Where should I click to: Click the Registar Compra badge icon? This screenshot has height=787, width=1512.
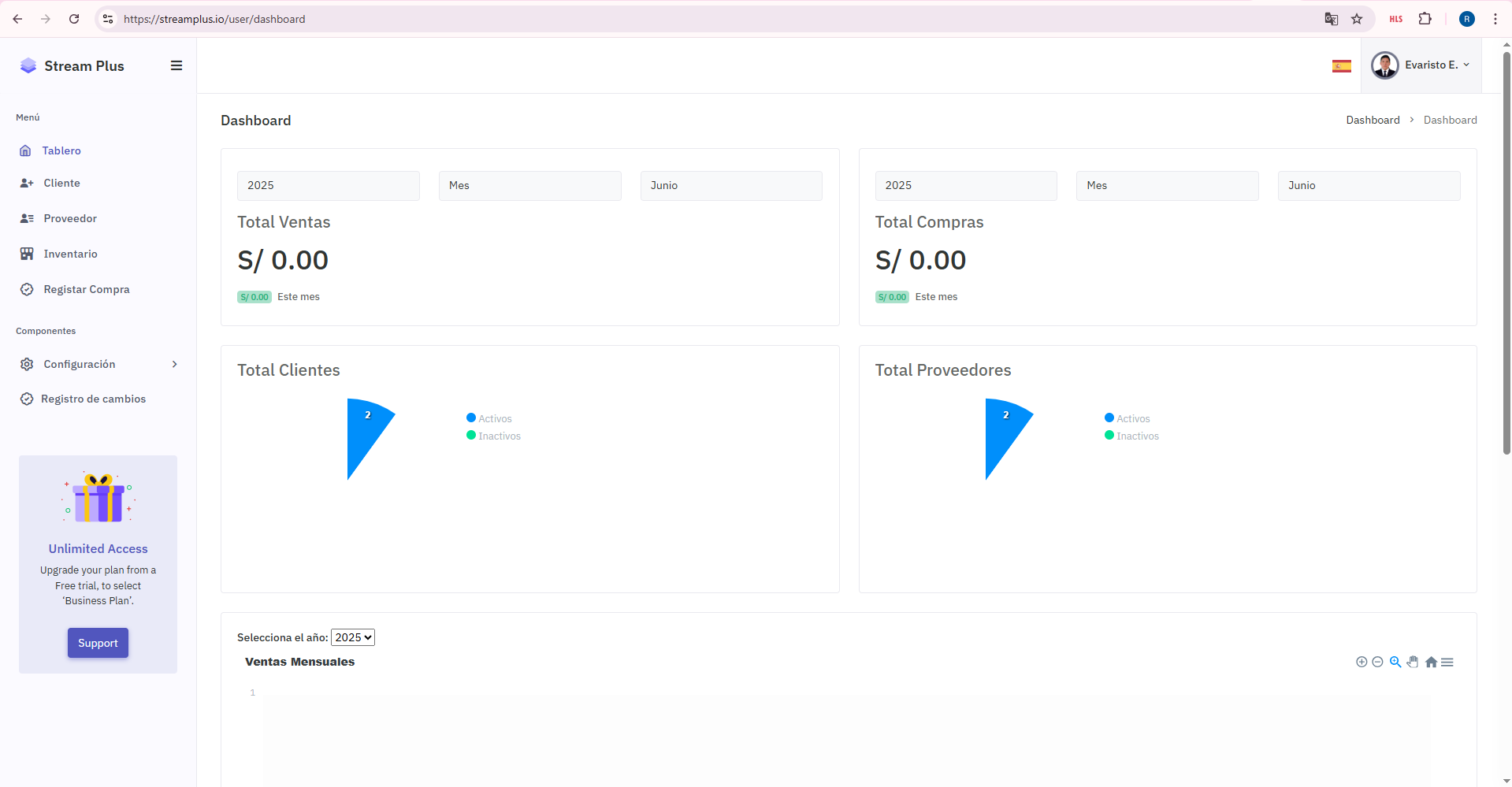(x=27, y=289)
